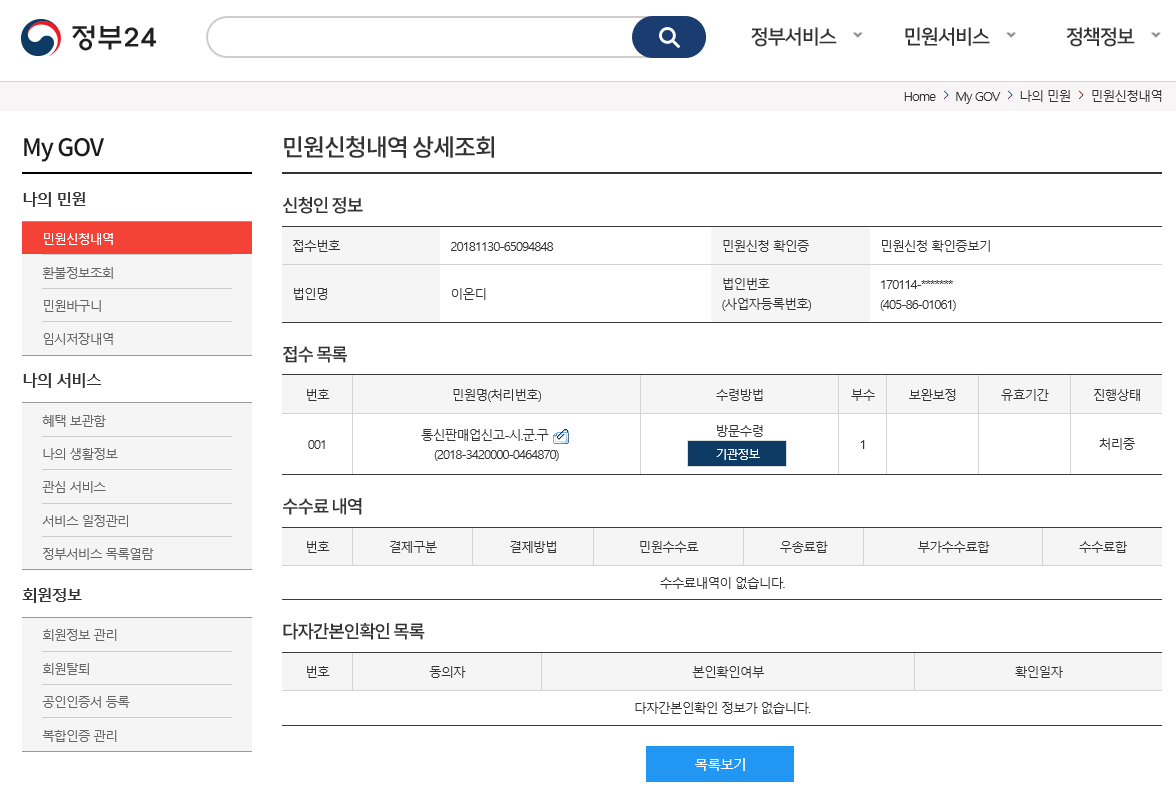
Task: Open 나의 생활정보 sidebar item
Action: click(x=80, y=453)
